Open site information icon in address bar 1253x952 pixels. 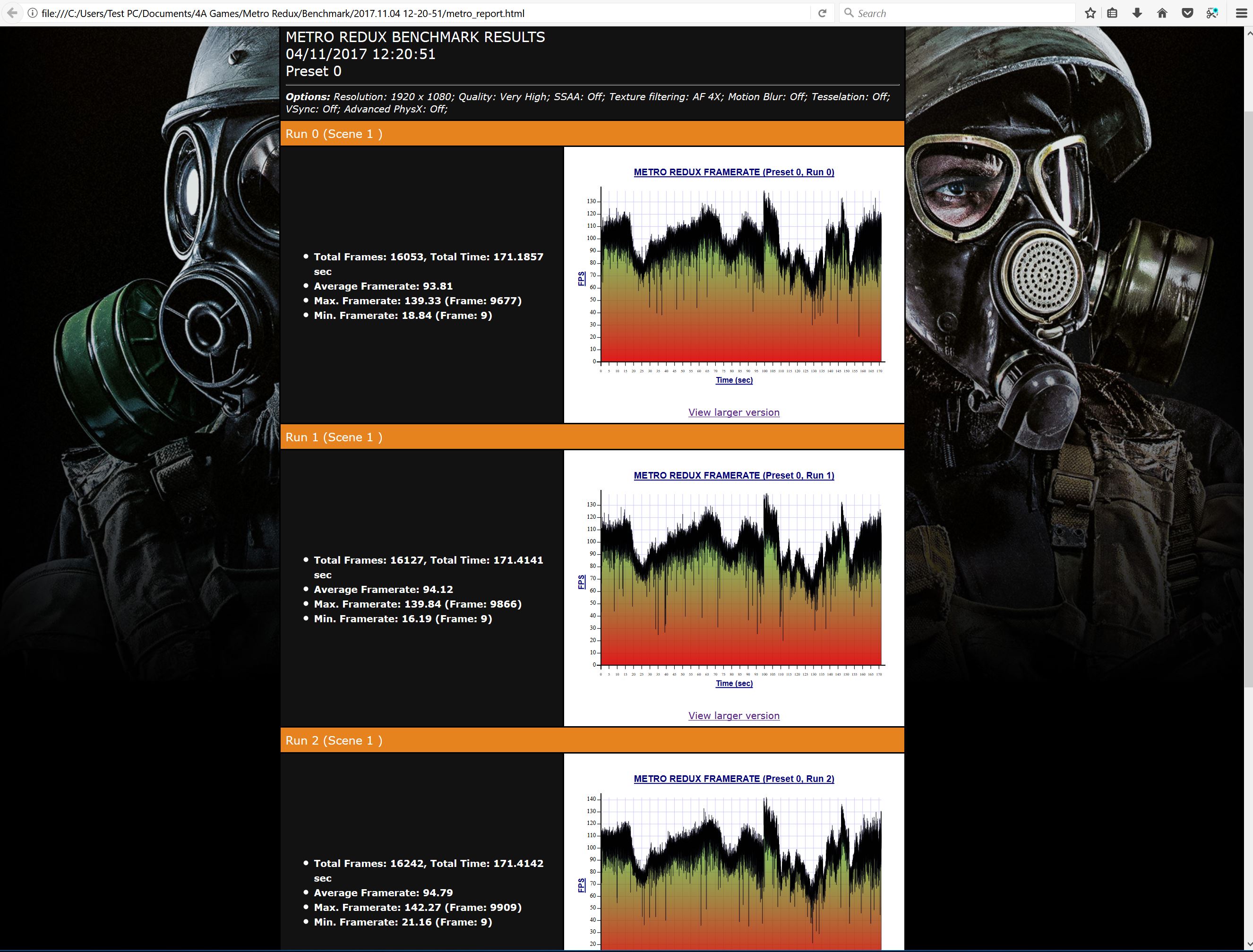tap(32, 13)
